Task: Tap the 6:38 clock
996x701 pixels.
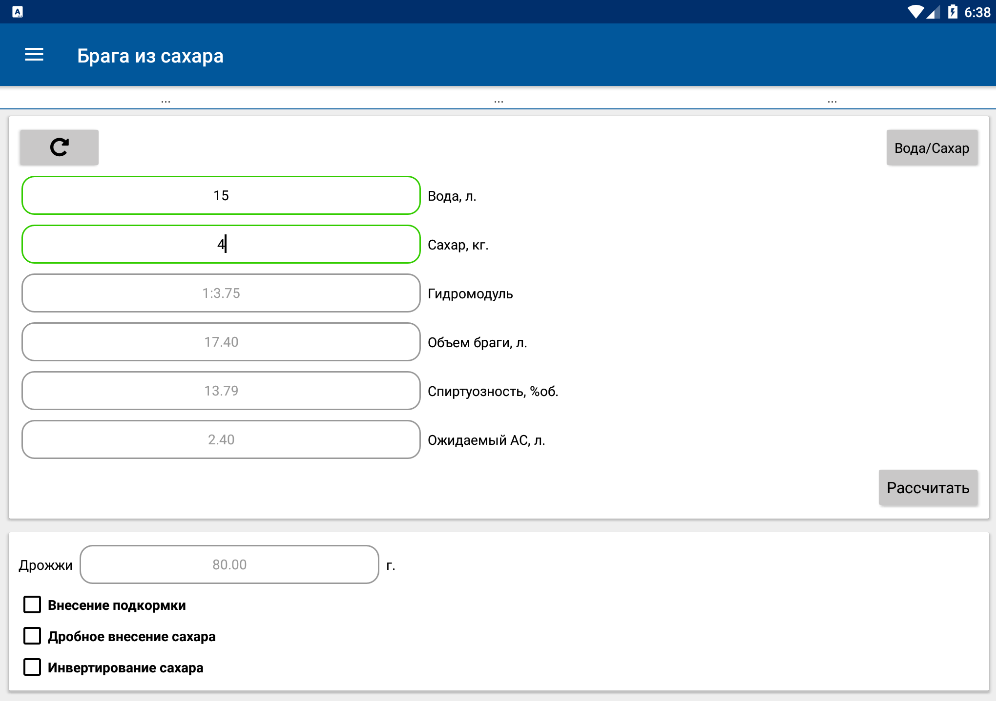Action: [977, 12]
